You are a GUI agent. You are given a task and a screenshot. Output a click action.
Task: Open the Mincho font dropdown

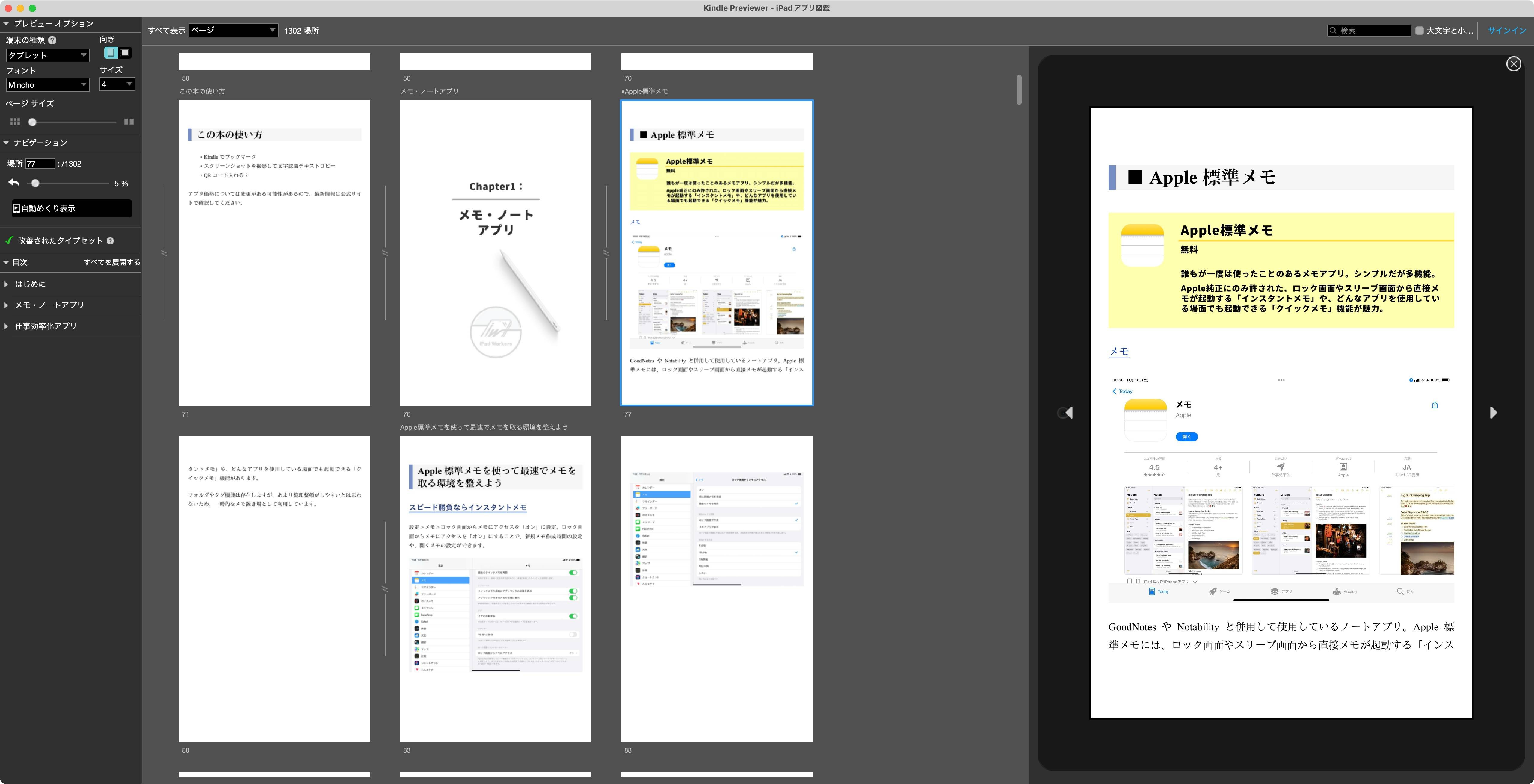(x=48, y=84)
